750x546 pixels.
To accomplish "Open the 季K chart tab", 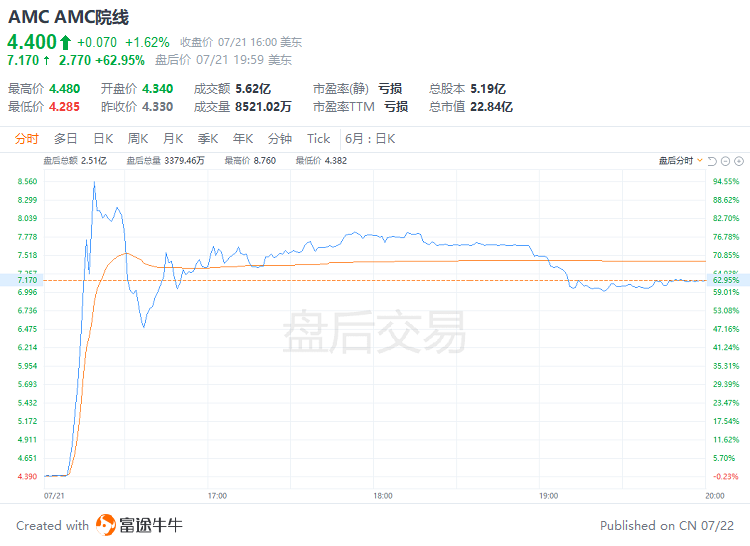I will click(x=208, y=139).
